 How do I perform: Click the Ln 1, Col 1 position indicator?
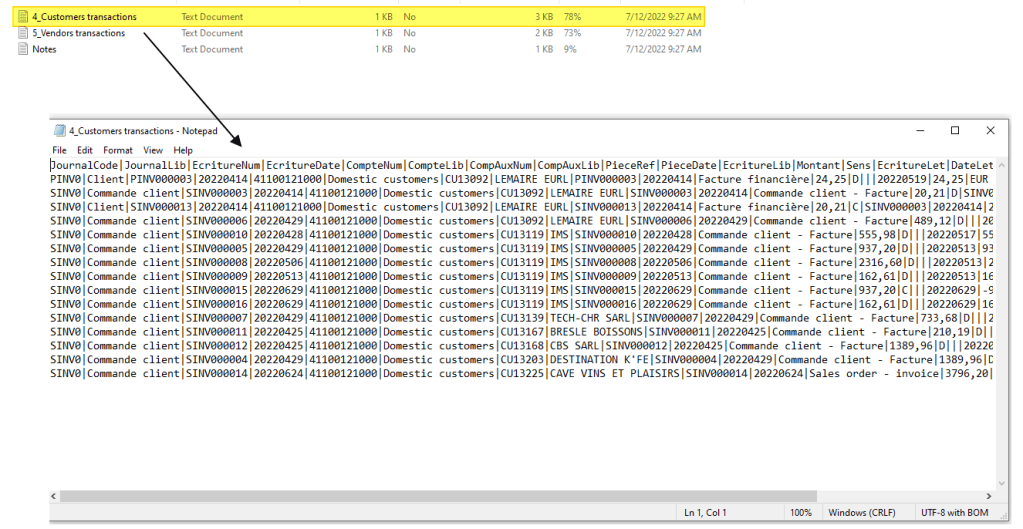point(706,513)
